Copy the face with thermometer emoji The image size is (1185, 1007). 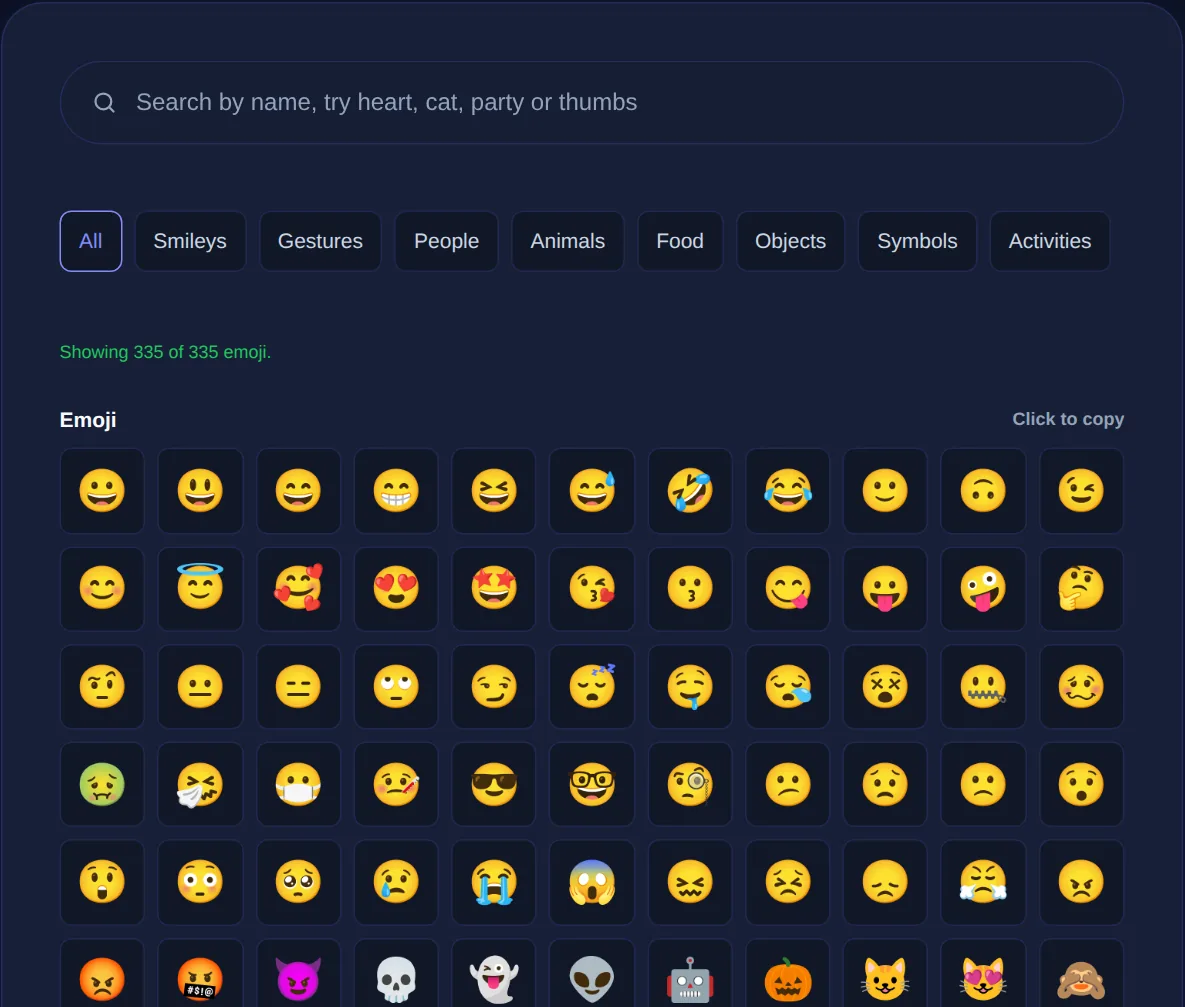396,784
